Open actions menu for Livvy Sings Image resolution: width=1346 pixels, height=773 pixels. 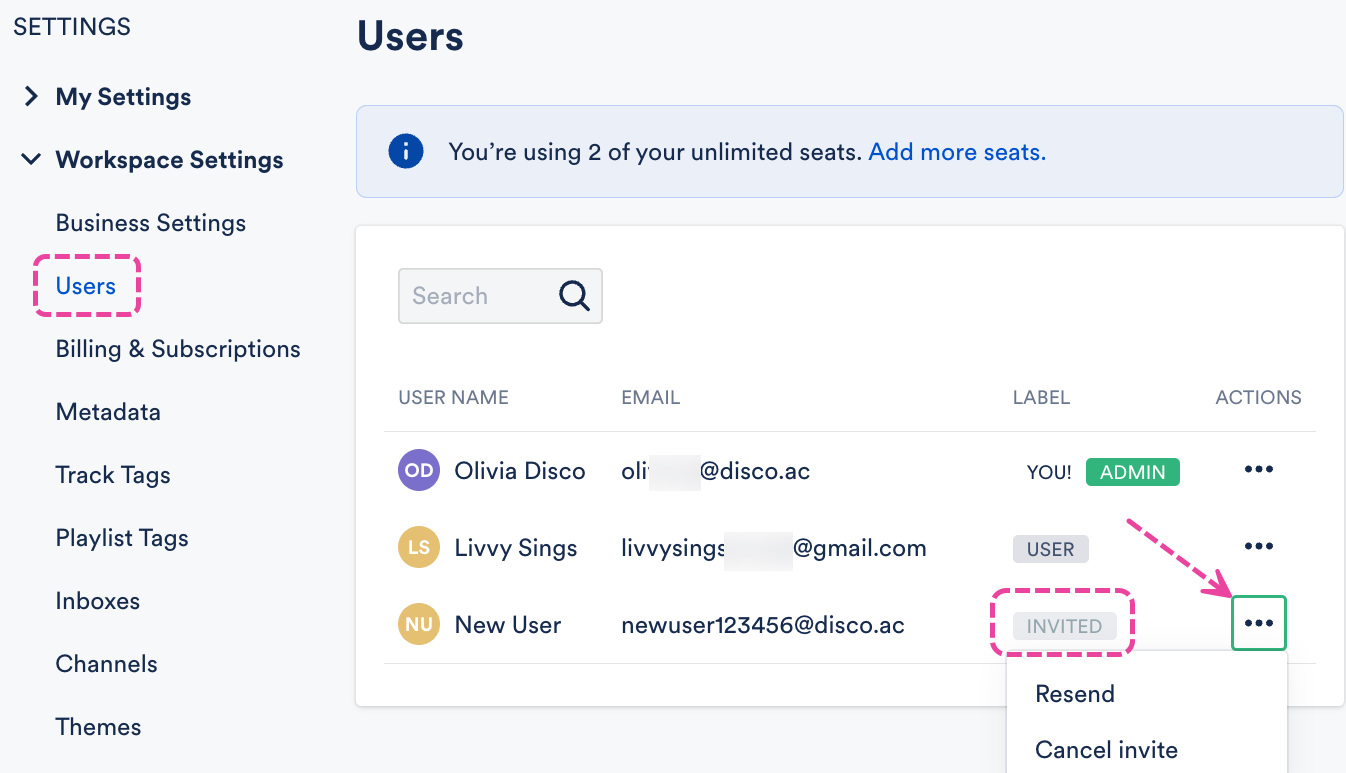1258,547
